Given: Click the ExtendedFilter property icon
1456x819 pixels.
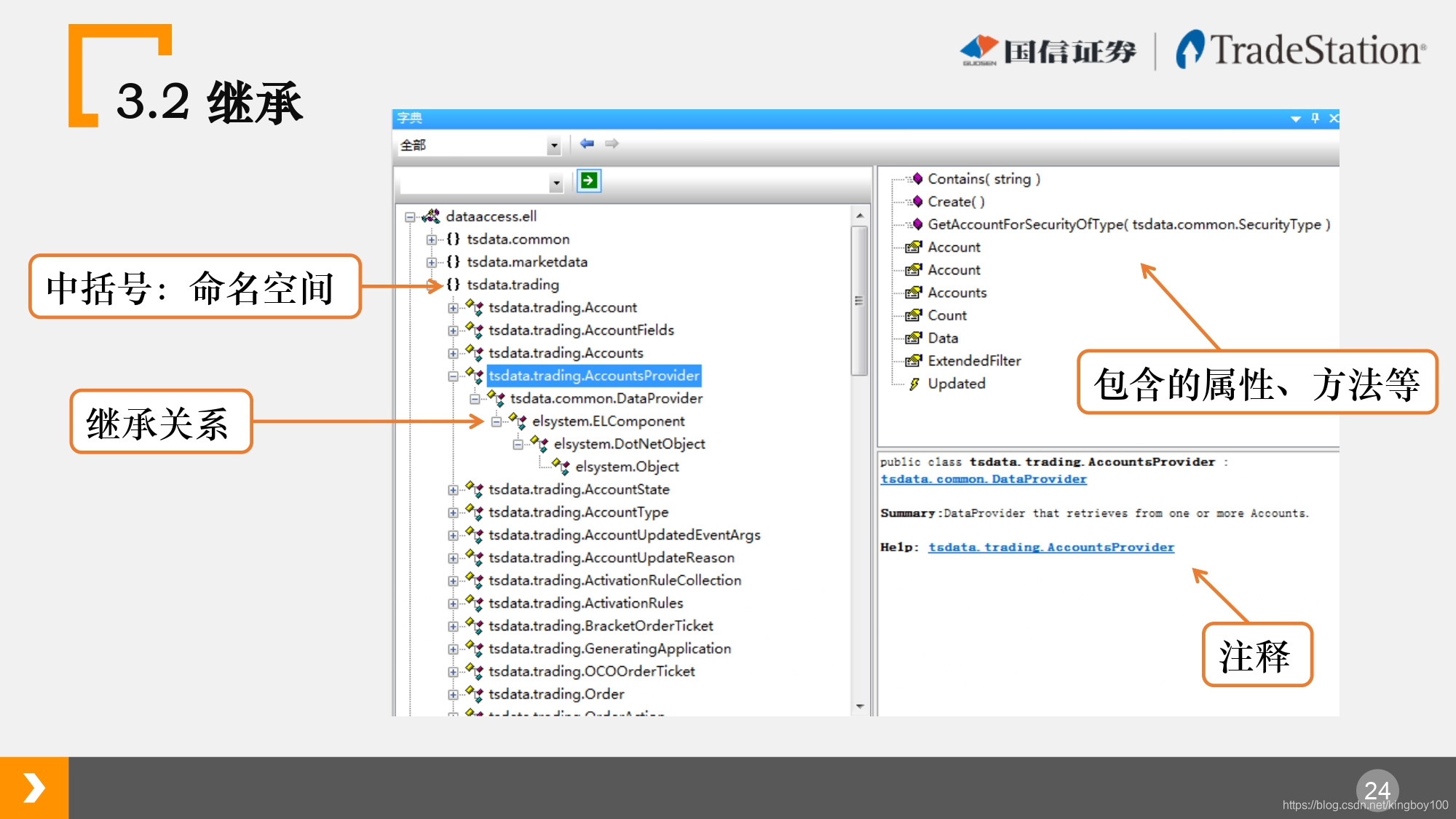Looking at the screenshot, I should (x=913, y=360).
